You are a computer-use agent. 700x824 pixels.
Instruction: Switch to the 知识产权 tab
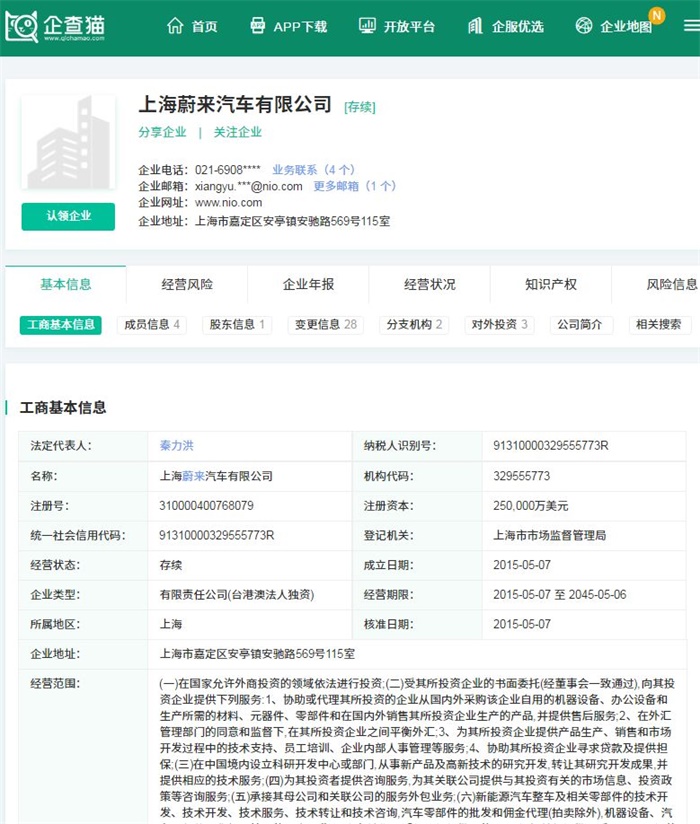(x=551, y=284)
